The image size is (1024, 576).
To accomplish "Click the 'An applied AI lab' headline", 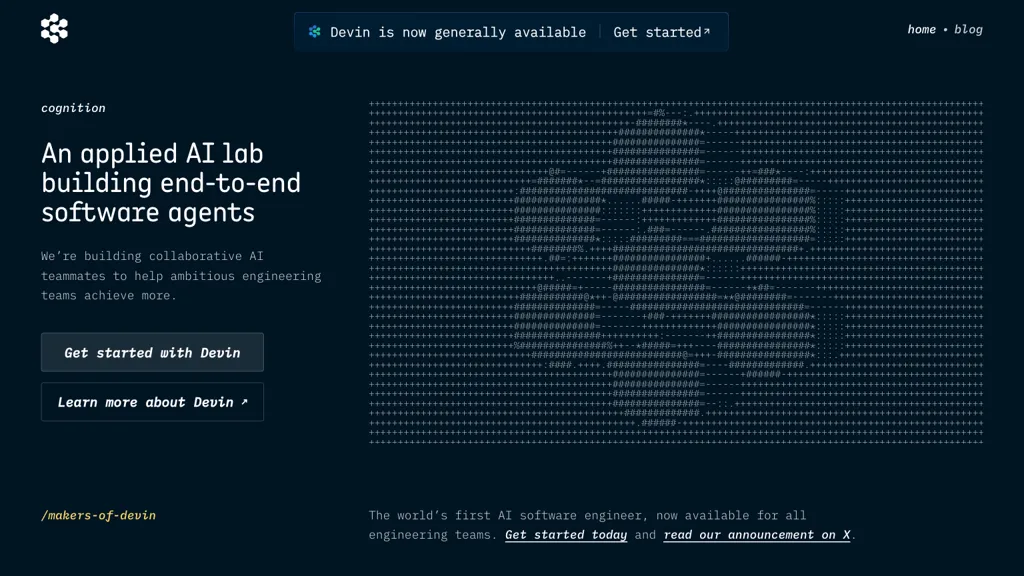I will [171, 183].
